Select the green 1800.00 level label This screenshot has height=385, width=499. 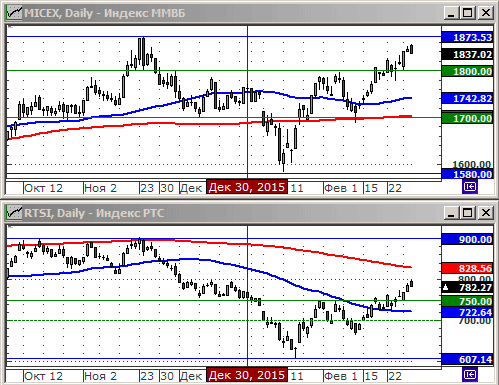(467, 71)
